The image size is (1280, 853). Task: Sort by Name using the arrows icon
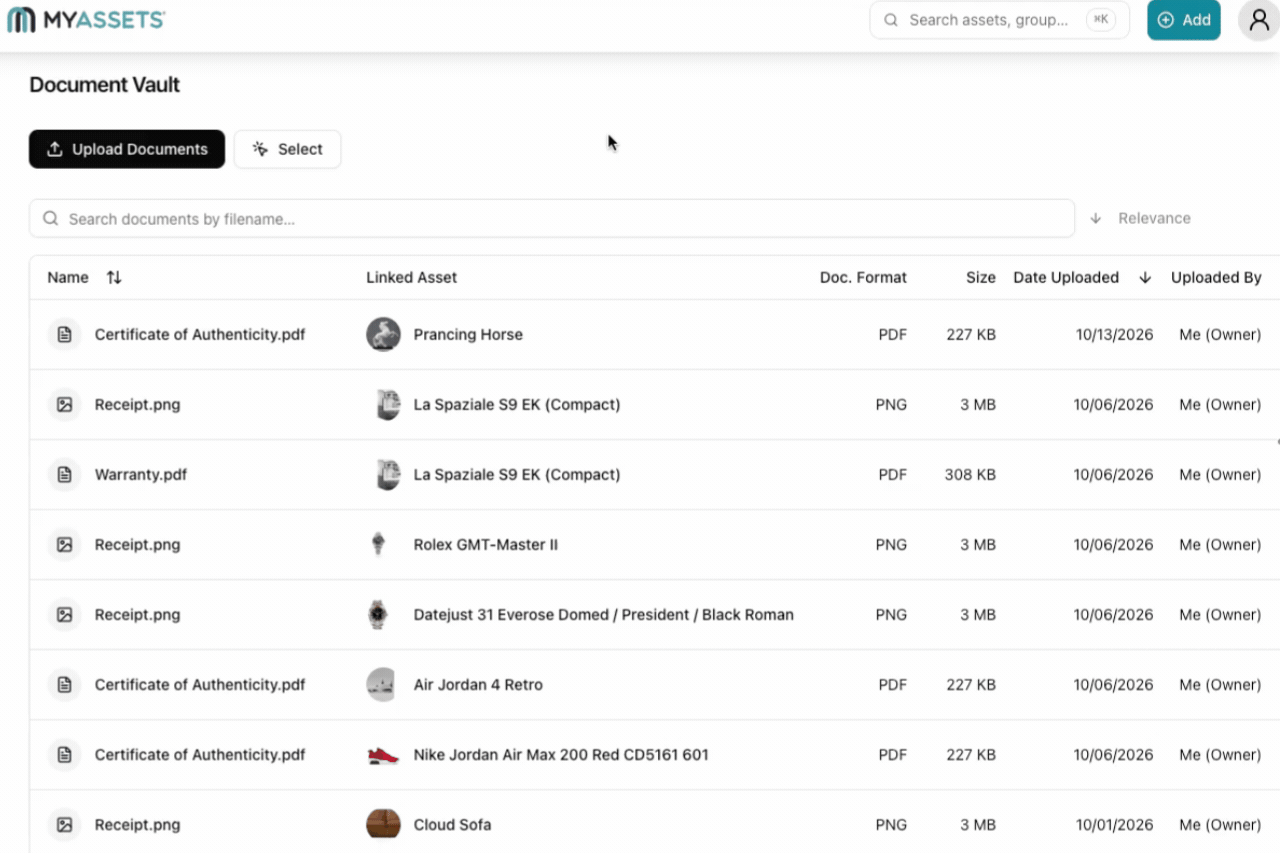point(114,278)
